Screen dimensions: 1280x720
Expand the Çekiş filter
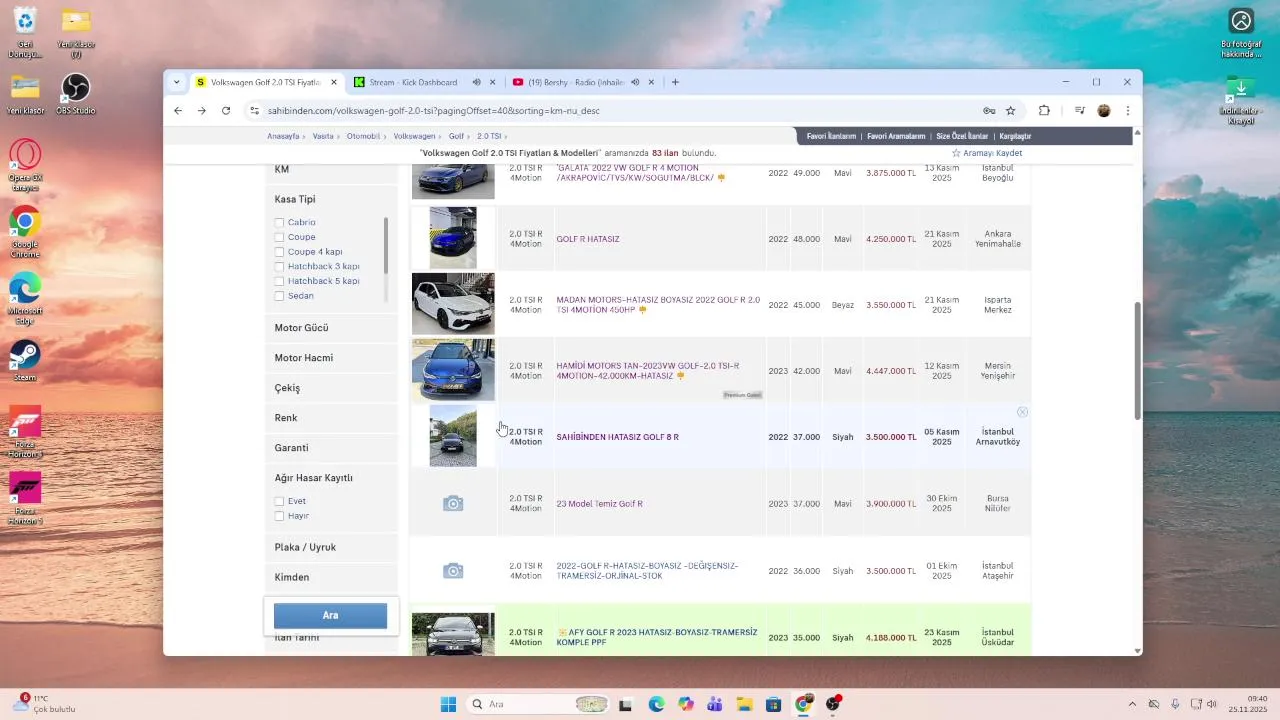coord(331,388)
